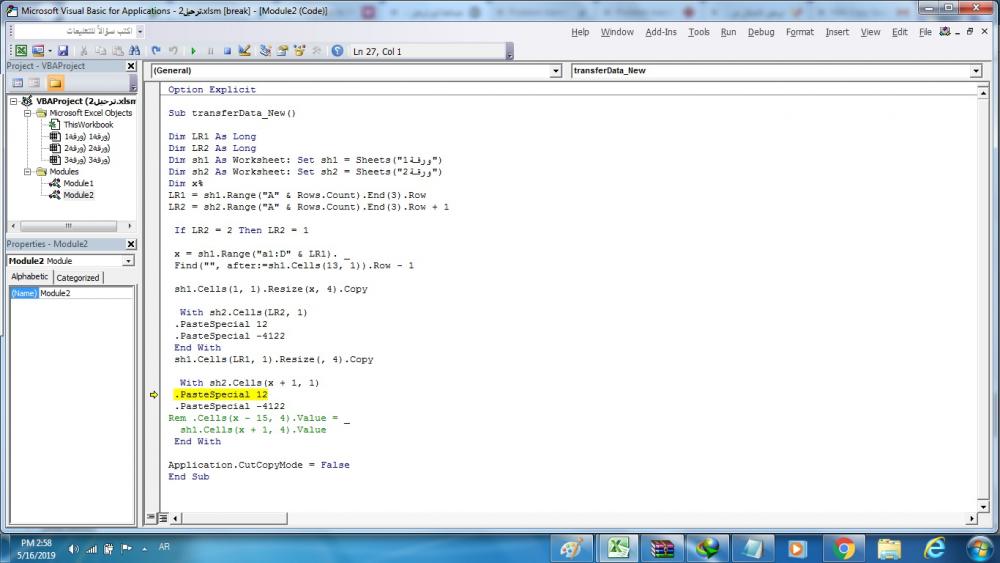Viewport: 1000px width, 563px height.
Task: Open Excel from the Windows taskbar
Action: 617,548
